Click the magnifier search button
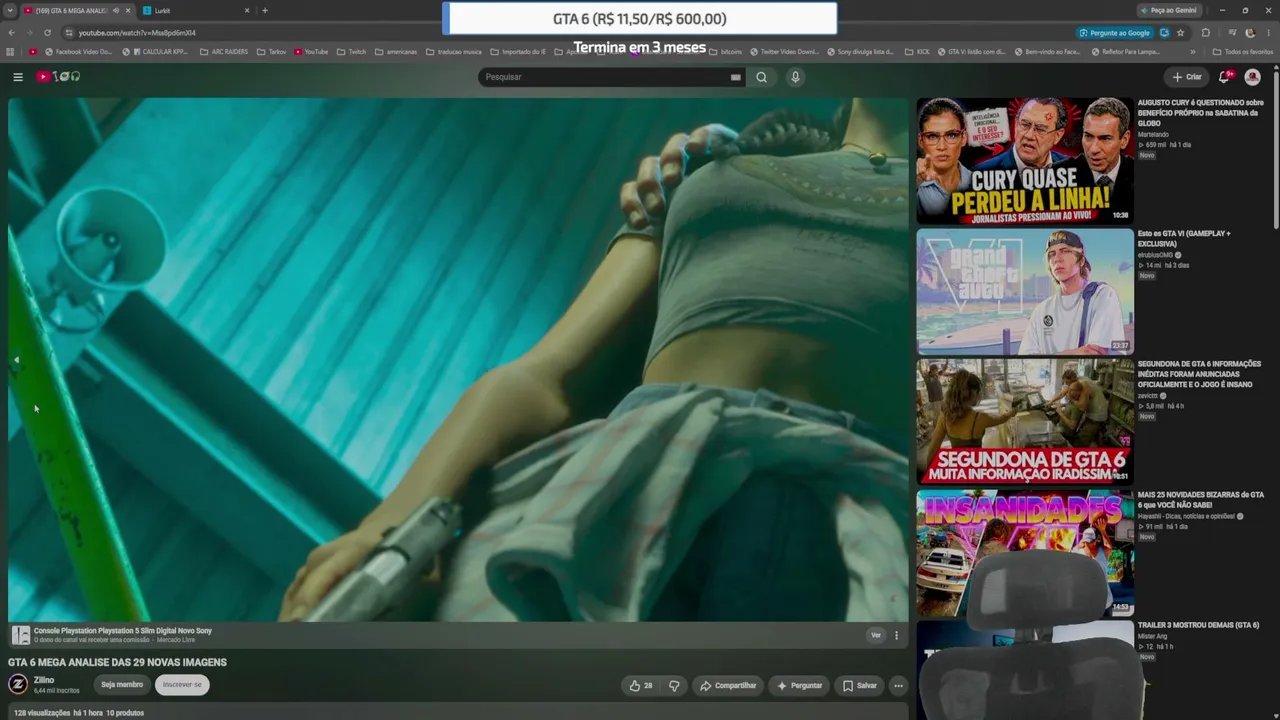Image resolution: width=1280 pixels, height=720 pixels. coord(761,77)
